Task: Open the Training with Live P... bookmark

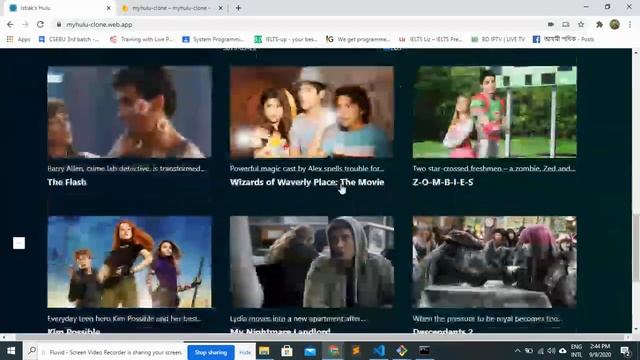Action: point(142,39)
